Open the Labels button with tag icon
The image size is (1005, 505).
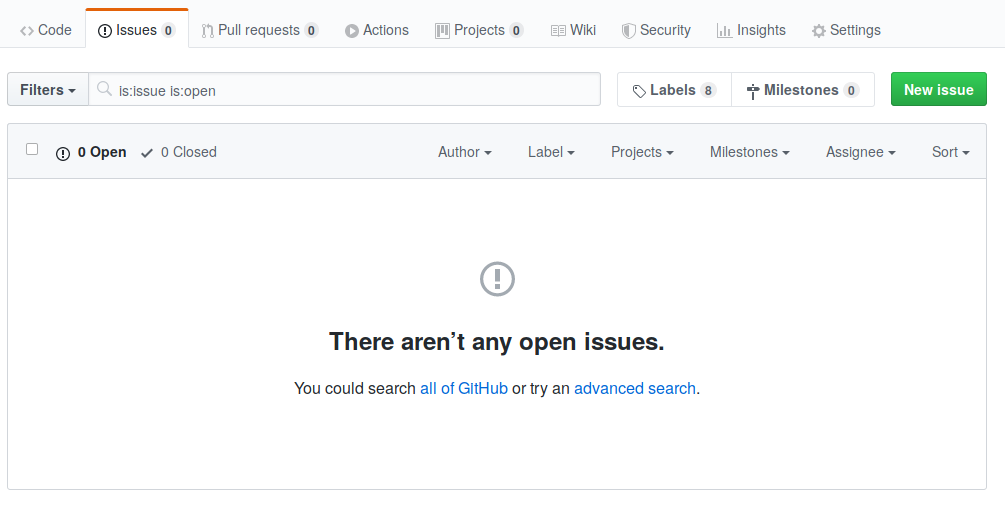point(674,90)
